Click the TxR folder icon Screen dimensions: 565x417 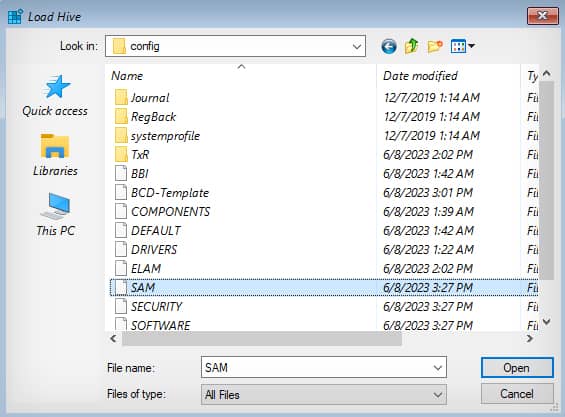coord(121,155)
